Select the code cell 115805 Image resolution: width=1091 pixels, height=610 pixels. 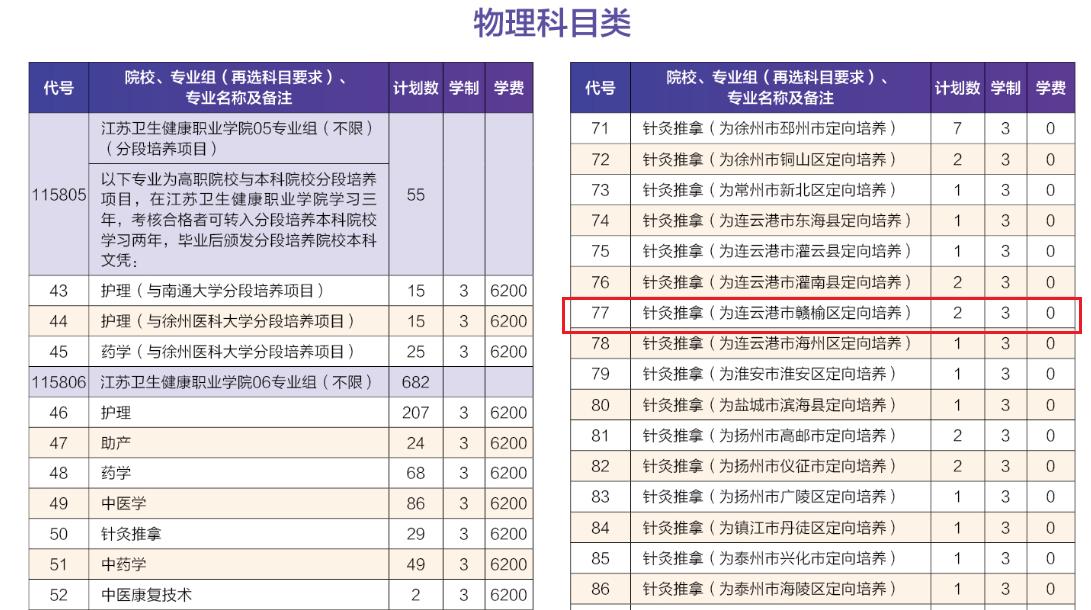click(x=59, y=195)
